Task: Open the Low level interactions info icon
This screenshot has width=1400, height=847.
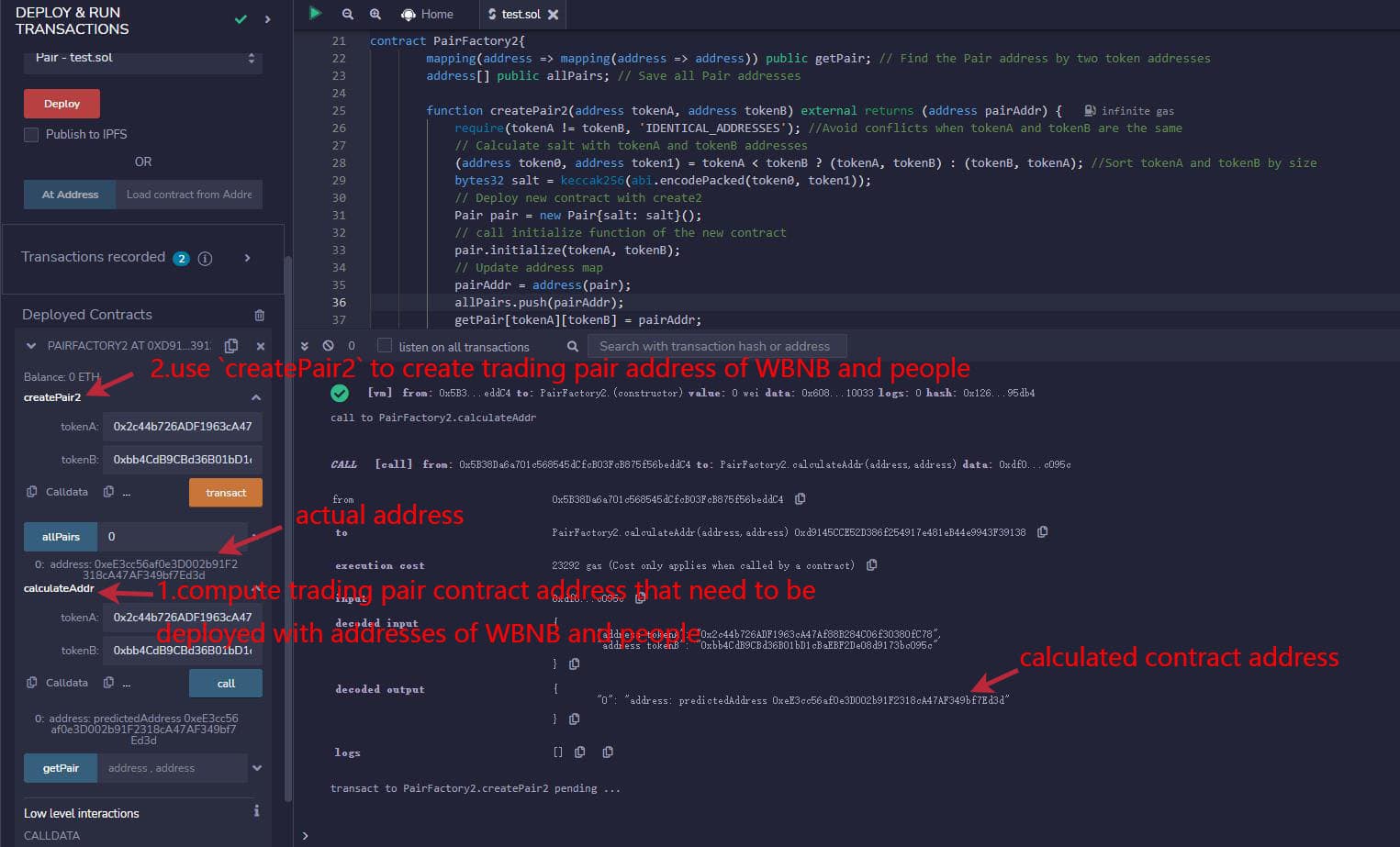Action: click(257, 811)
